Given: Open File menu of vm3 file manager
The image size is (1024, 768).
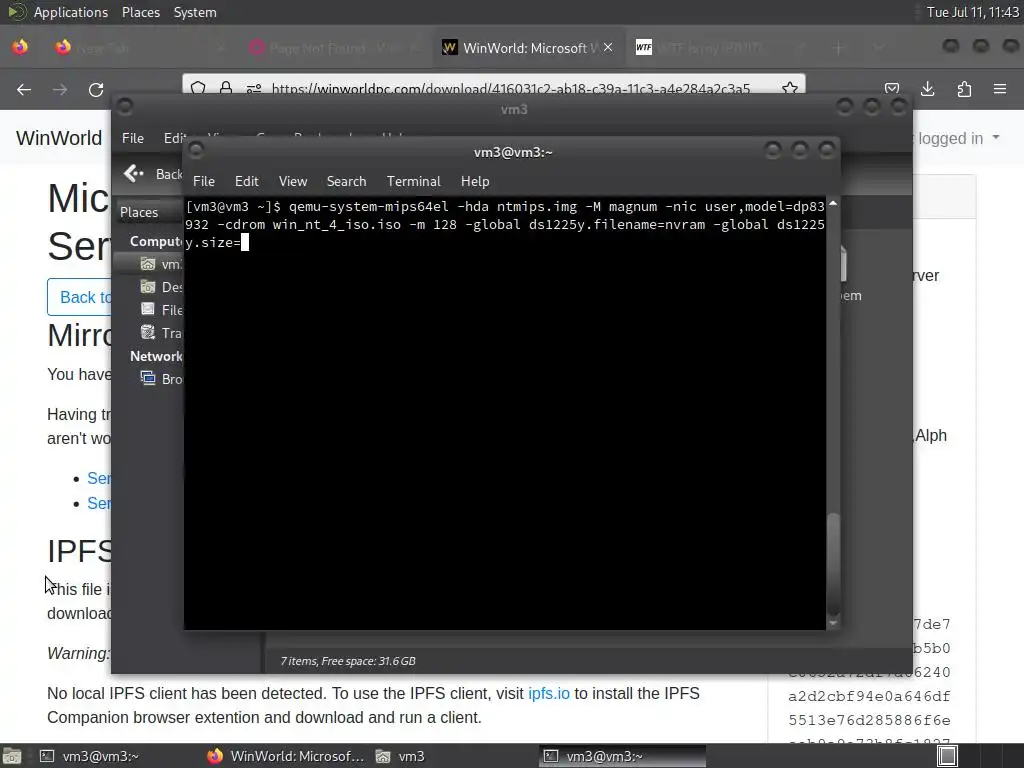Looking at the screenshot, I should pos(133,138).
